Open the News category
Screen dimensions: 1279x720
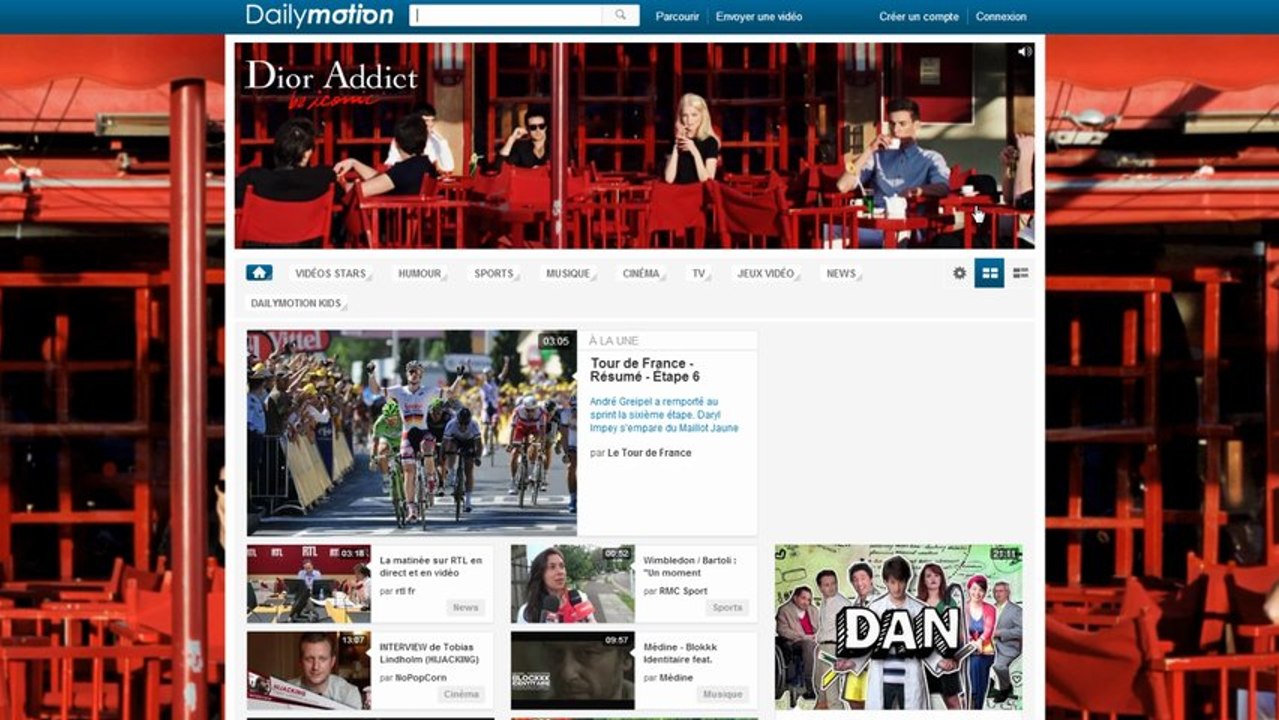[x=841, y=273]
